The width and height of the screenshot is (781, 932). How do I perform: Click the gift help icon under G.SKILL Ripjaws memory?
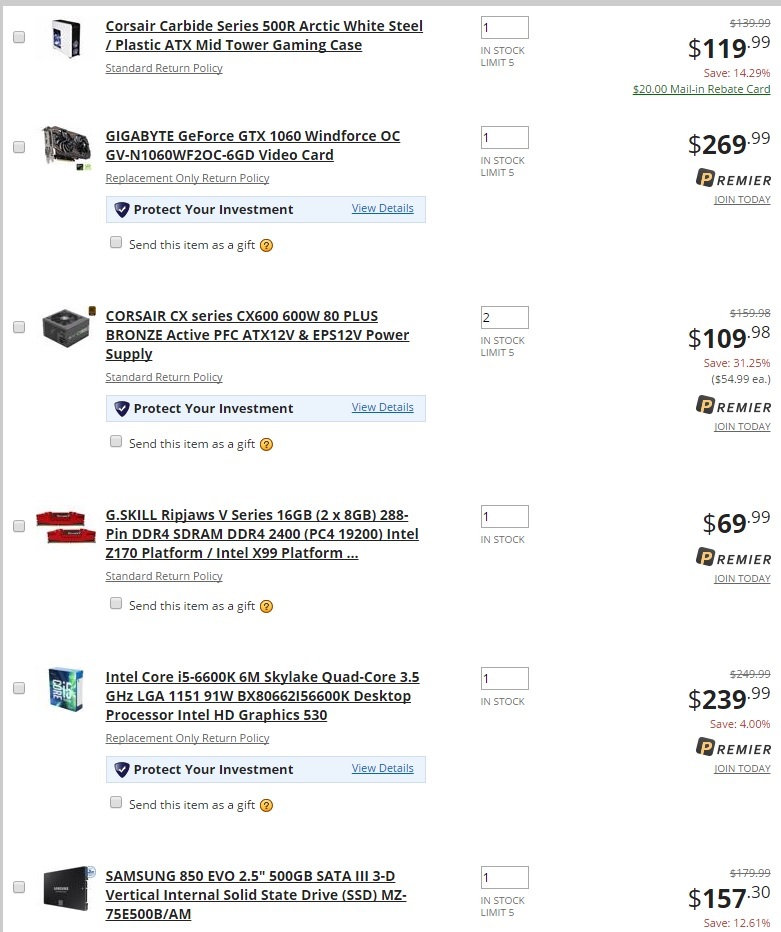coord(266,606)
